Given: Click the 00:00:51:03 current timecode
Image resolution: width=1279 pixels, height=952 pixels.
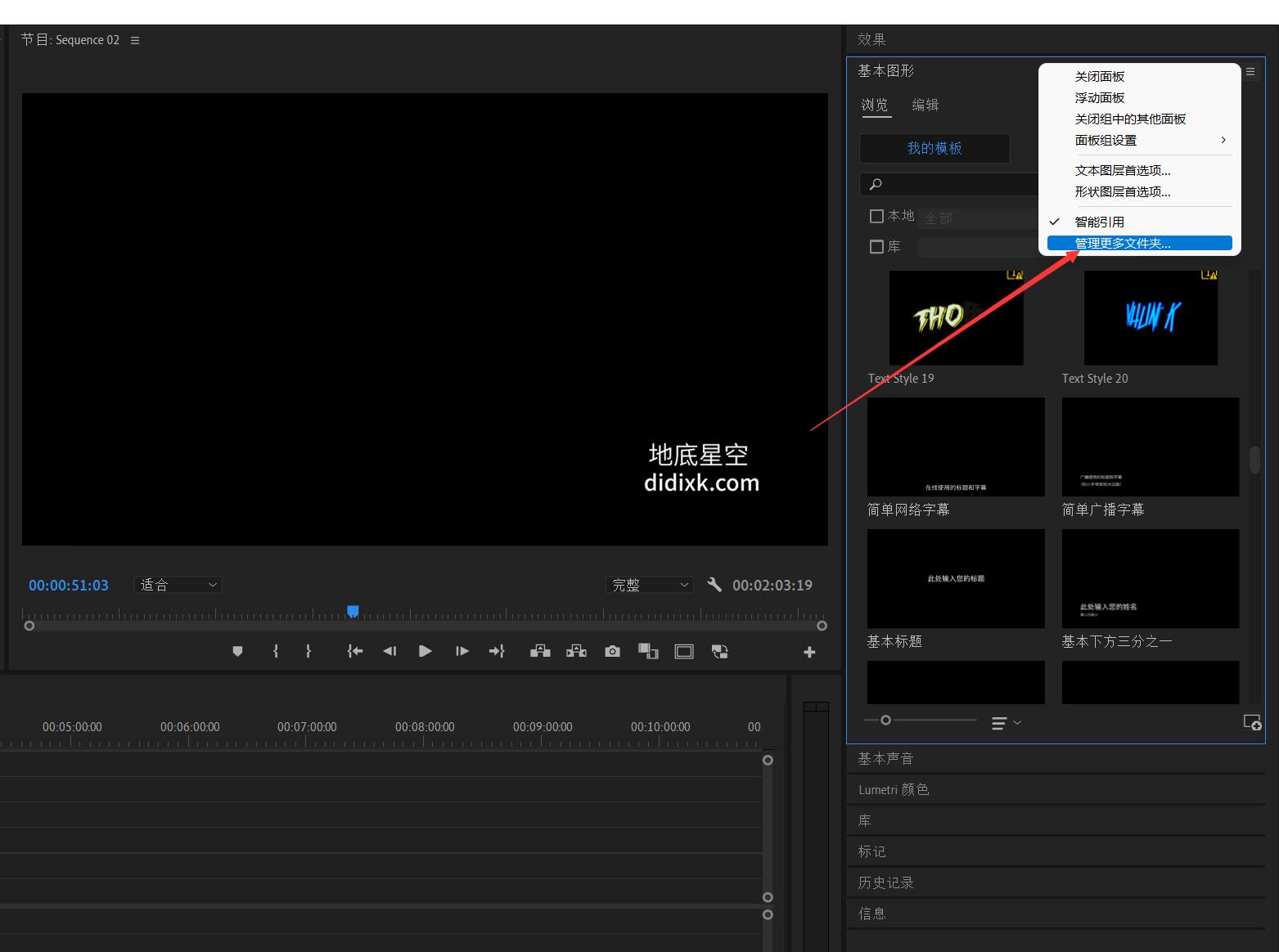Looking at the screenshot, I should click(69, 586).
